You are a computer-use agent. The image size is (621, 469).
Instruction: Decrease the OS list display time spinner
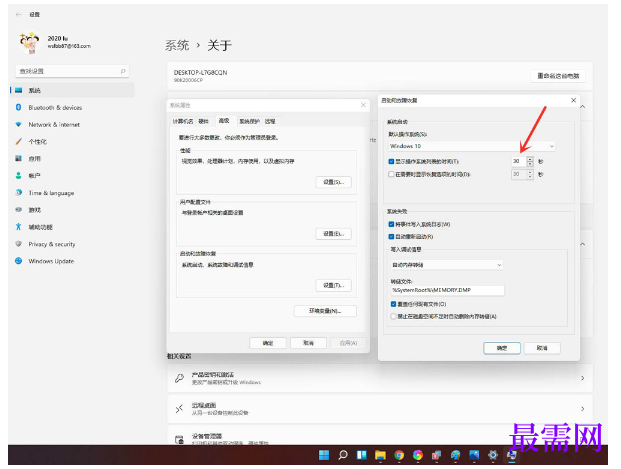(x=530, y=164)
